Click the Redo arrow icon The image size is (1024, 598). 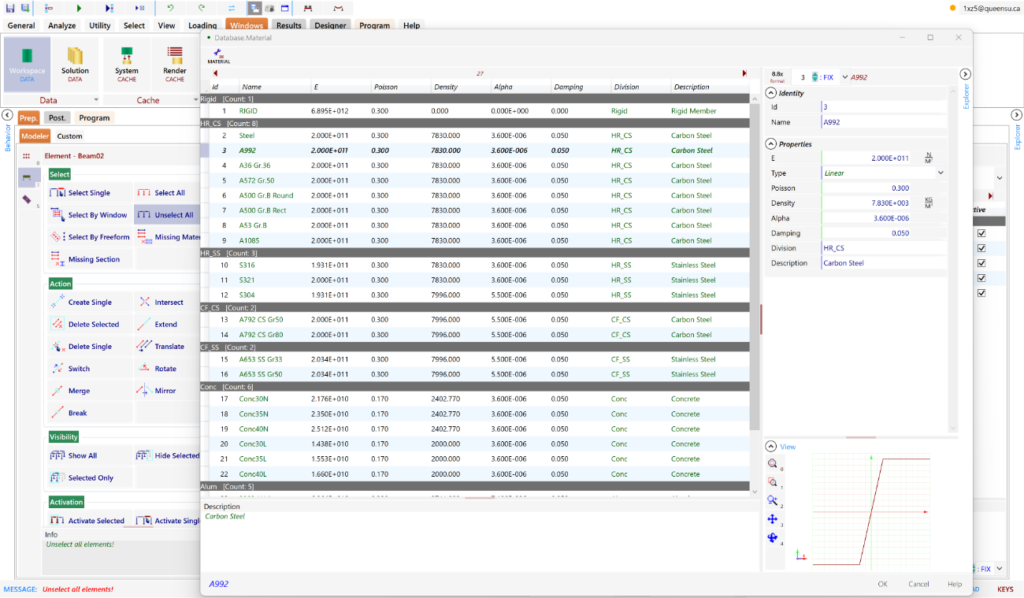pos(202,8)
